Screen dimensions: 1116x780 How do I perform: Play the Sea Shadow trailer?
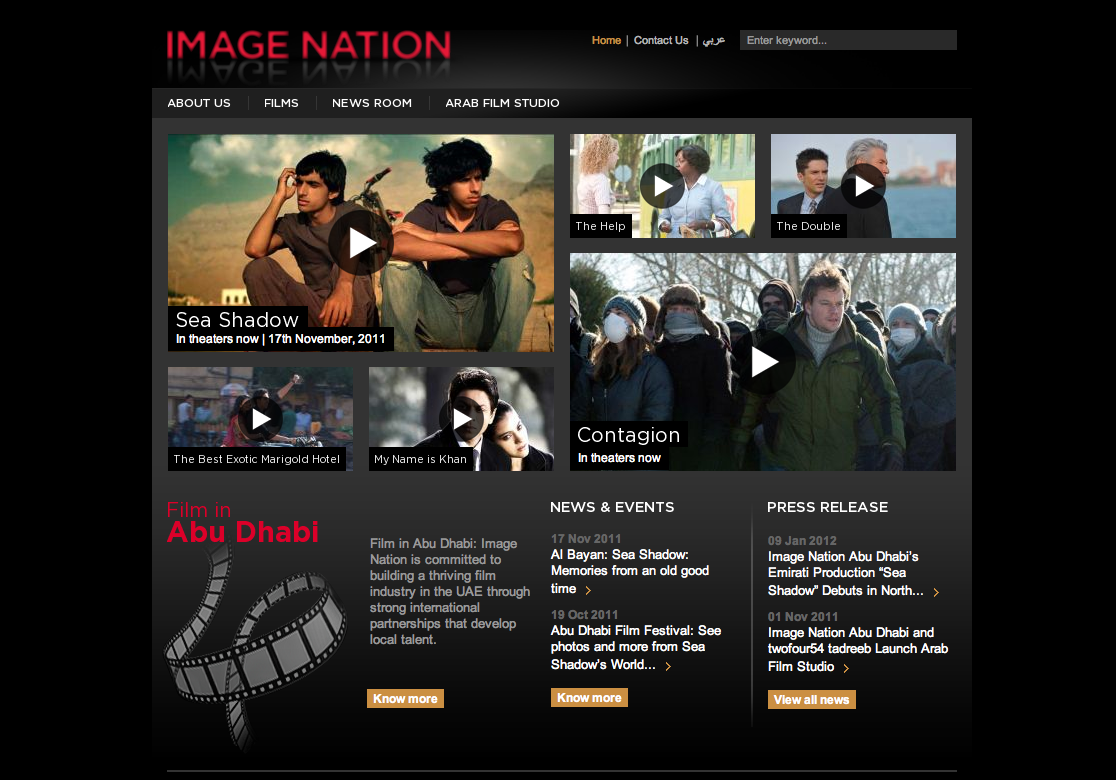(x=361, y=243)
